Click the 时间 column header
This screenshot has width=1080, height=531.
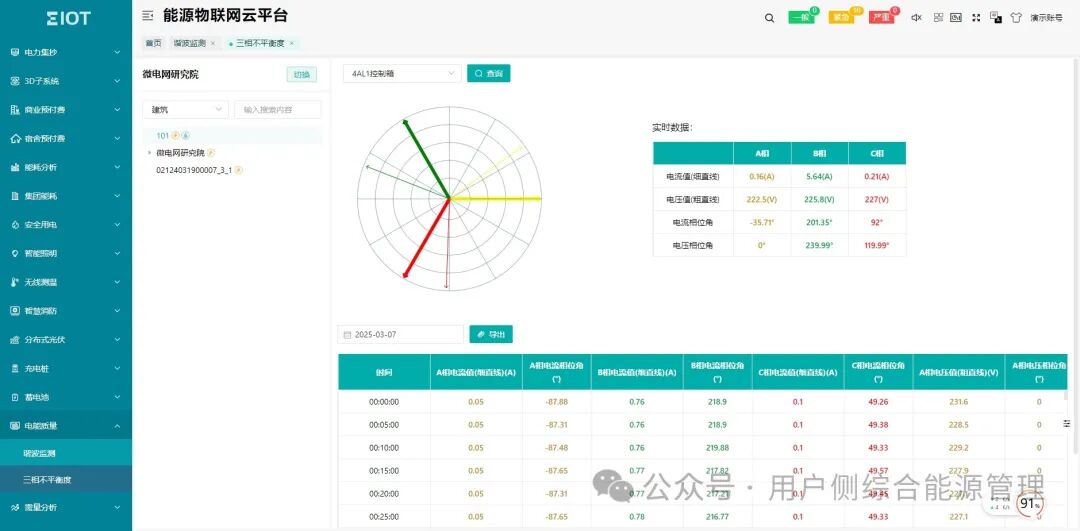pyautogui.click(x=384, y=372)
